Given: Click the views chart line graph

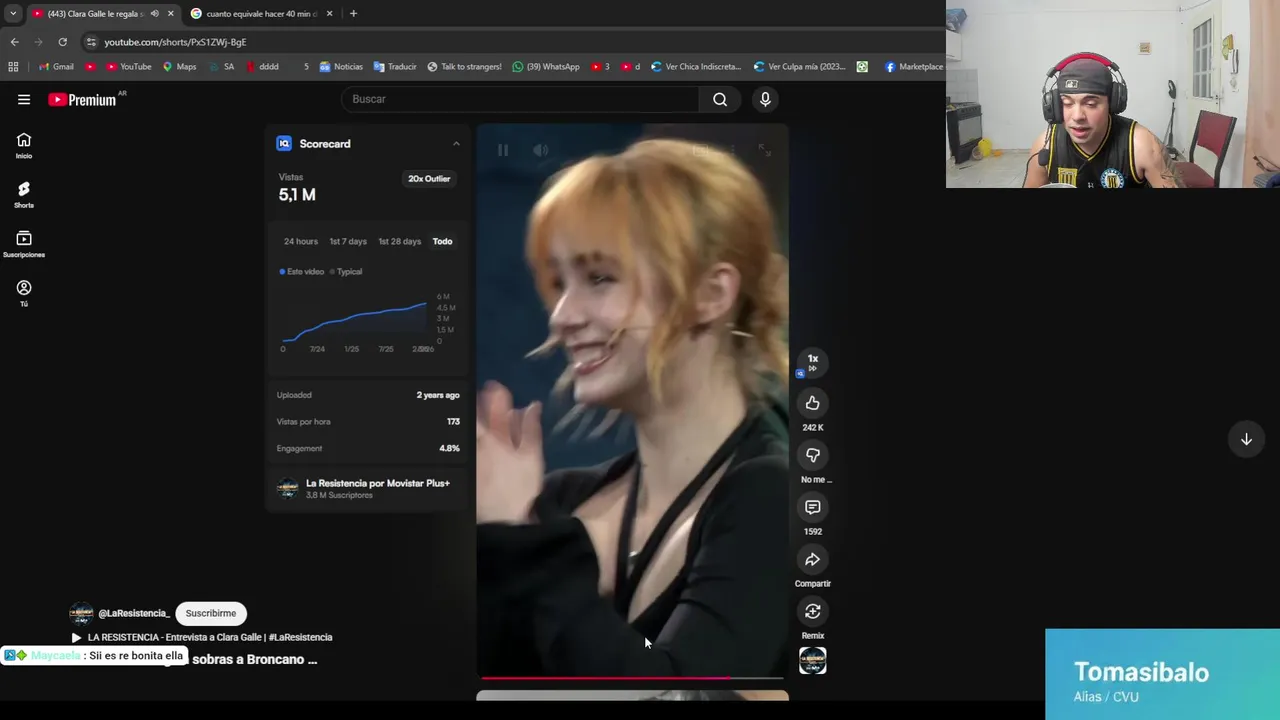Looking at the screenshot, I should click(354, 322).
